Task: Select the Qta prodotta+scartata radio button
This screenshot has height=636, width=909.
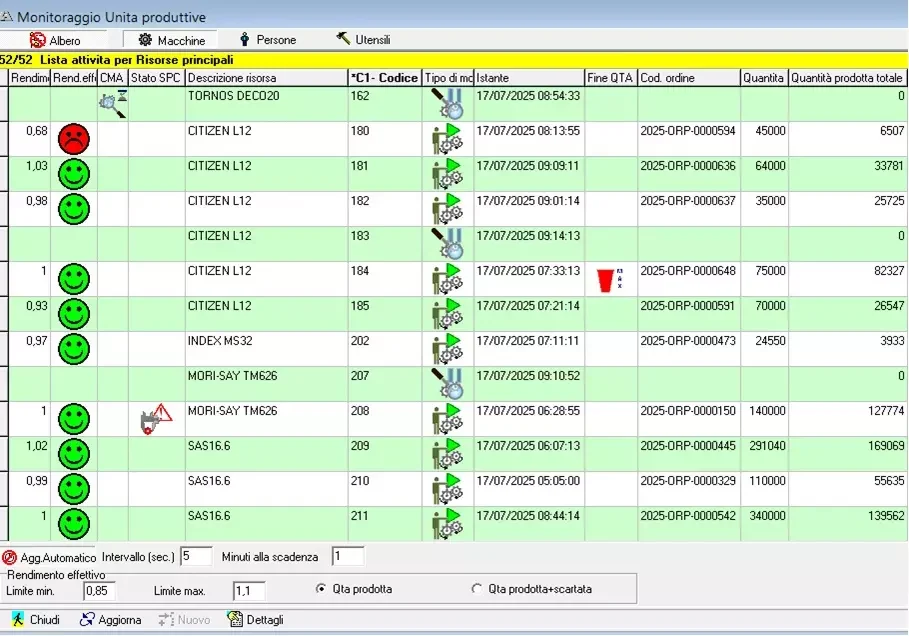Action: pyautogui.click(x=477, y=589)
